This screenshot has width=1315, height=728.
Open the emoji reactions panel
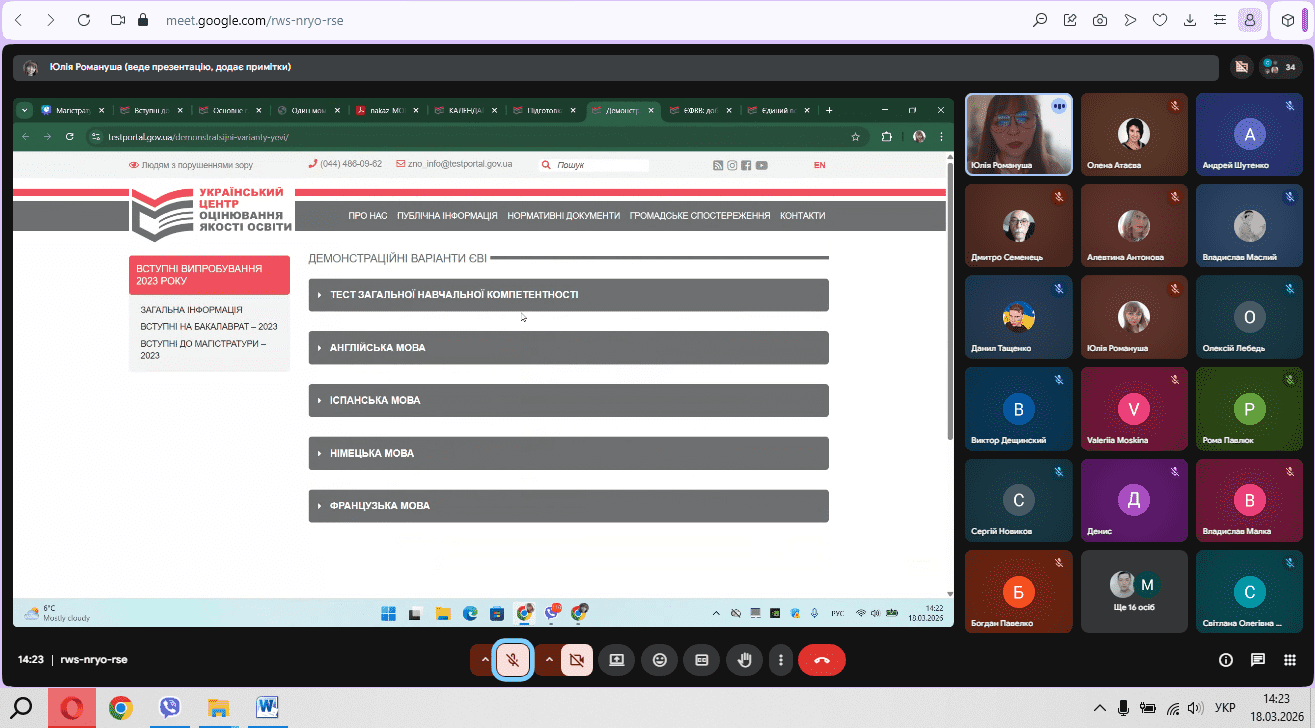pyautogui.click(x=659, y=660)
